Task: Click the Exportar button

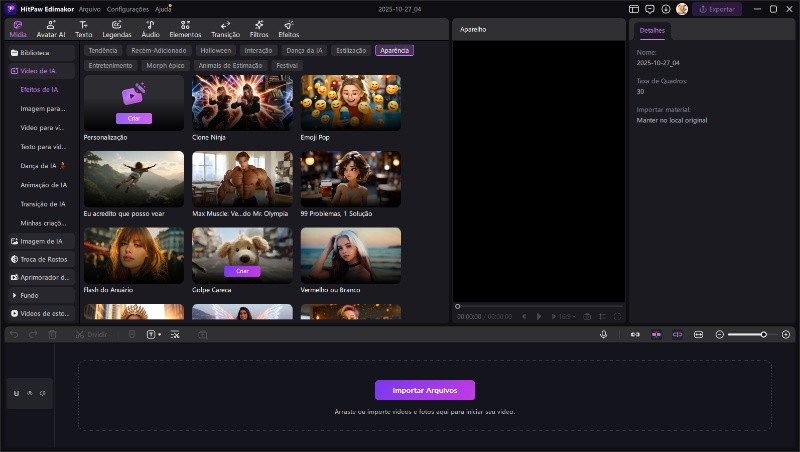Action: coord(717,9)
